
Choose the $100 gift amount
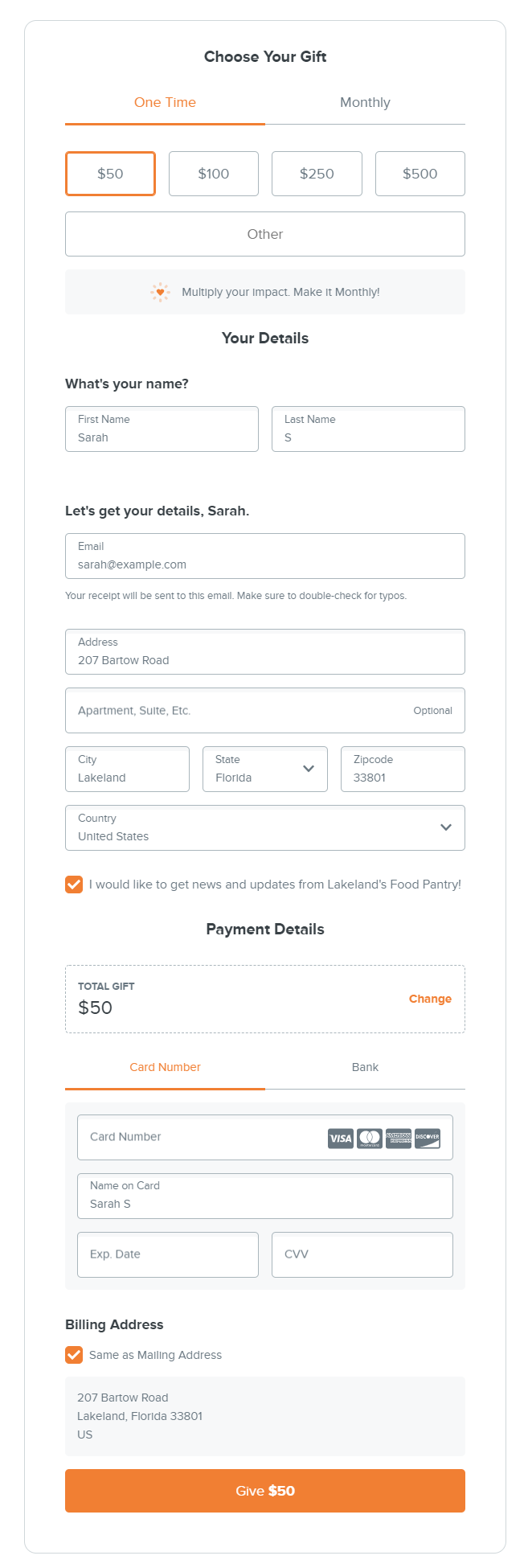[214, 174]
